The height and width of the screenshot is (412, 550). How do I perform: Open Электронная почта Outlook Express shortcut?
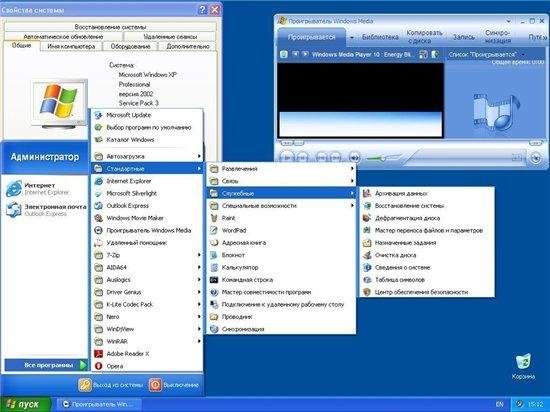(46, 210)
